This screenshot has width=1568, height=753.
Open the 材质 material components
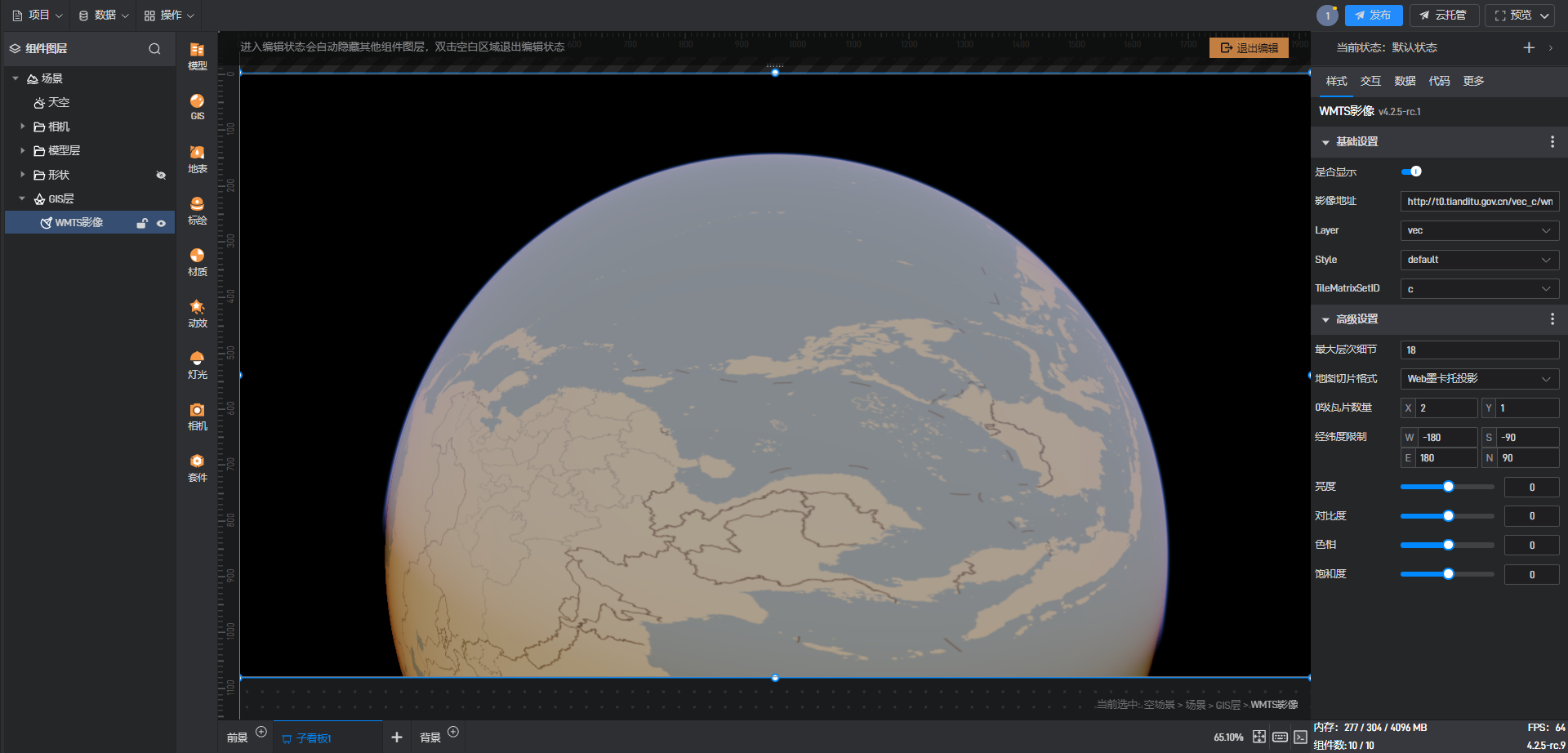197,261
